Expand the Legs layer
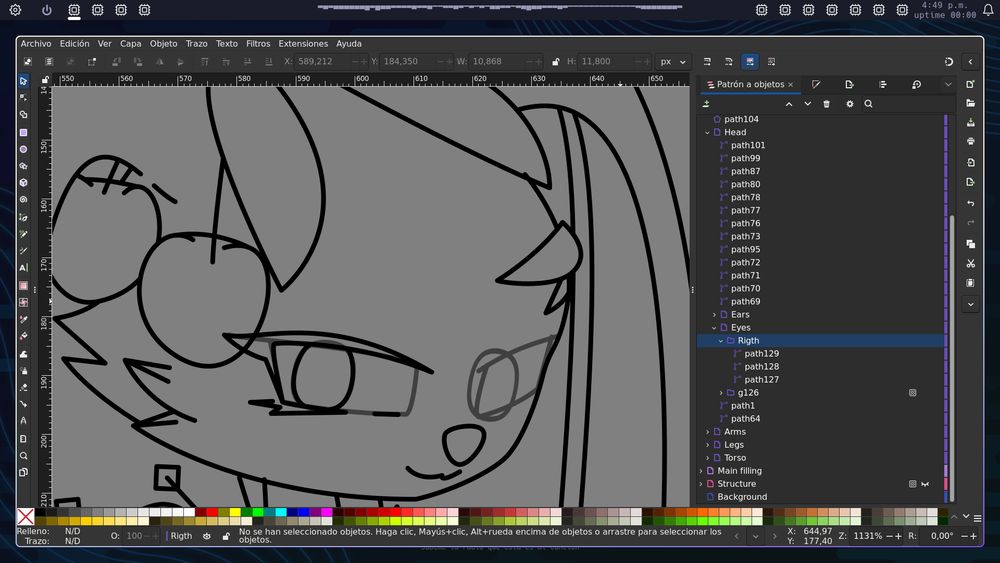The width and height of the screenshot is (1000, 563). pyautogui.click(x=707, y=445)
